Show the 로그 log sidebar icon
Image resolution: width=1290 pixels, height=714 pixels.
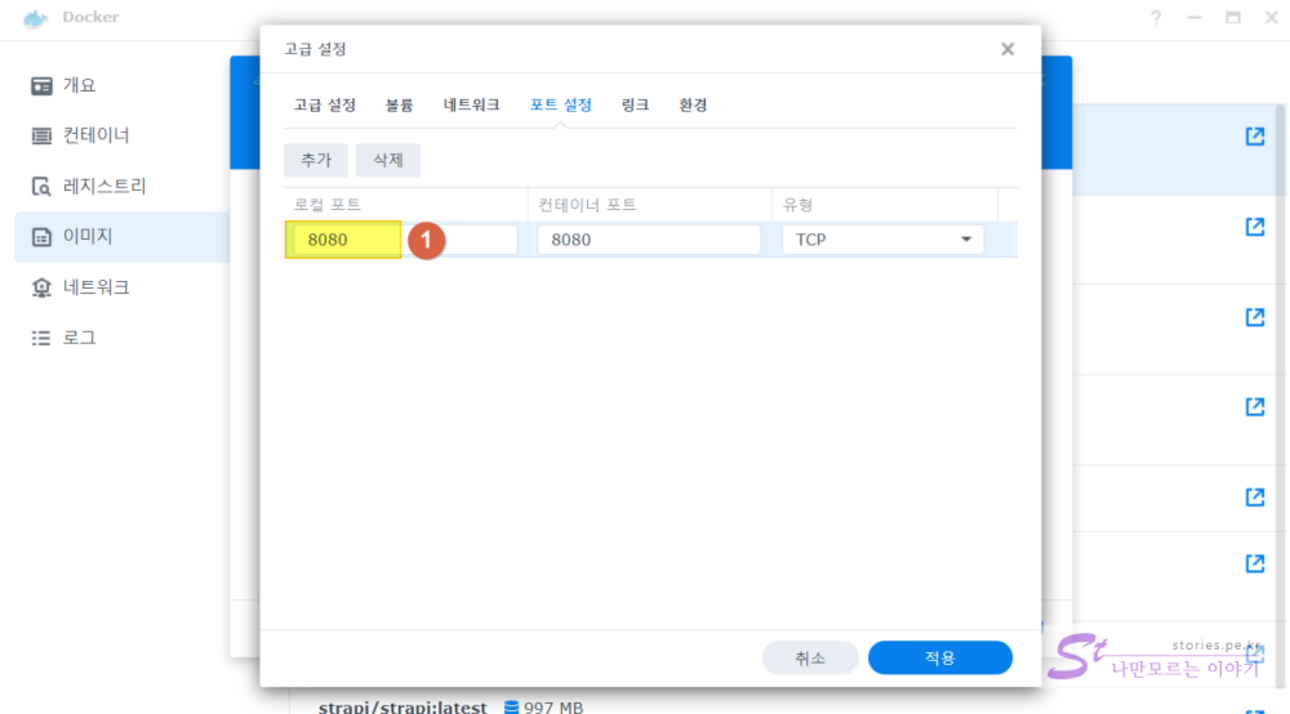click(41, 338)
